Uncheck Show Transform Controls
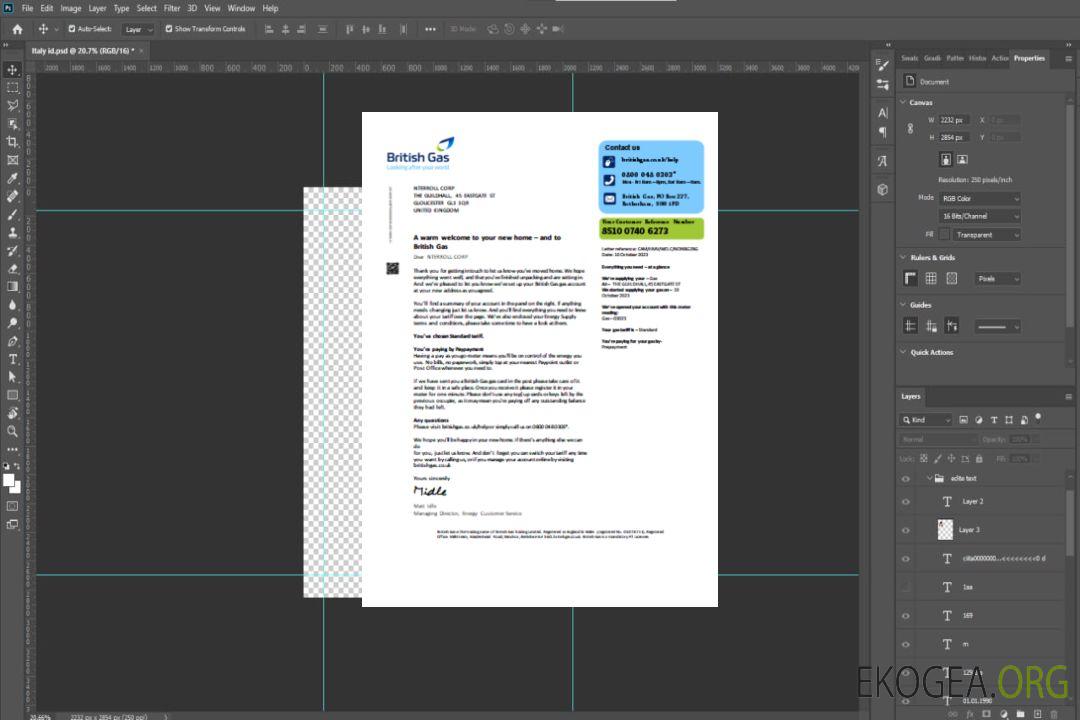Screen dimensions: 1080x720 pos(169,29)
